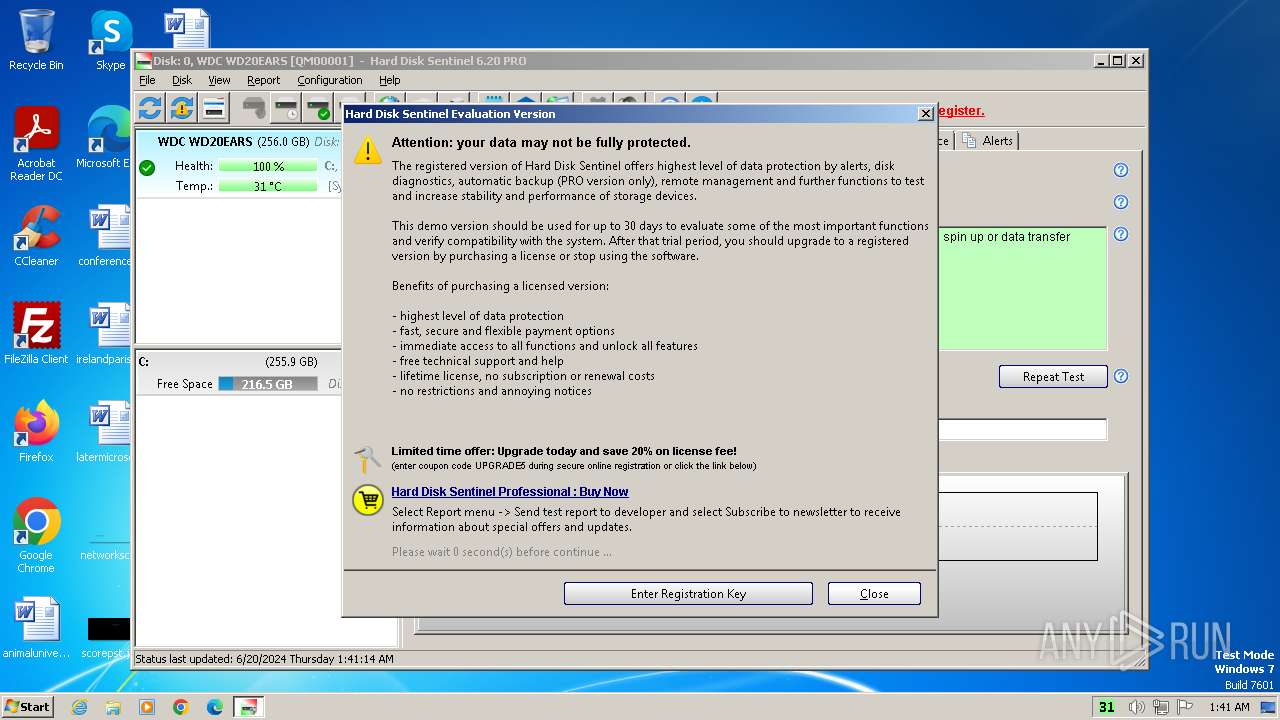
Task: Click the Health 100 % bar
Action: click(268, 167)
